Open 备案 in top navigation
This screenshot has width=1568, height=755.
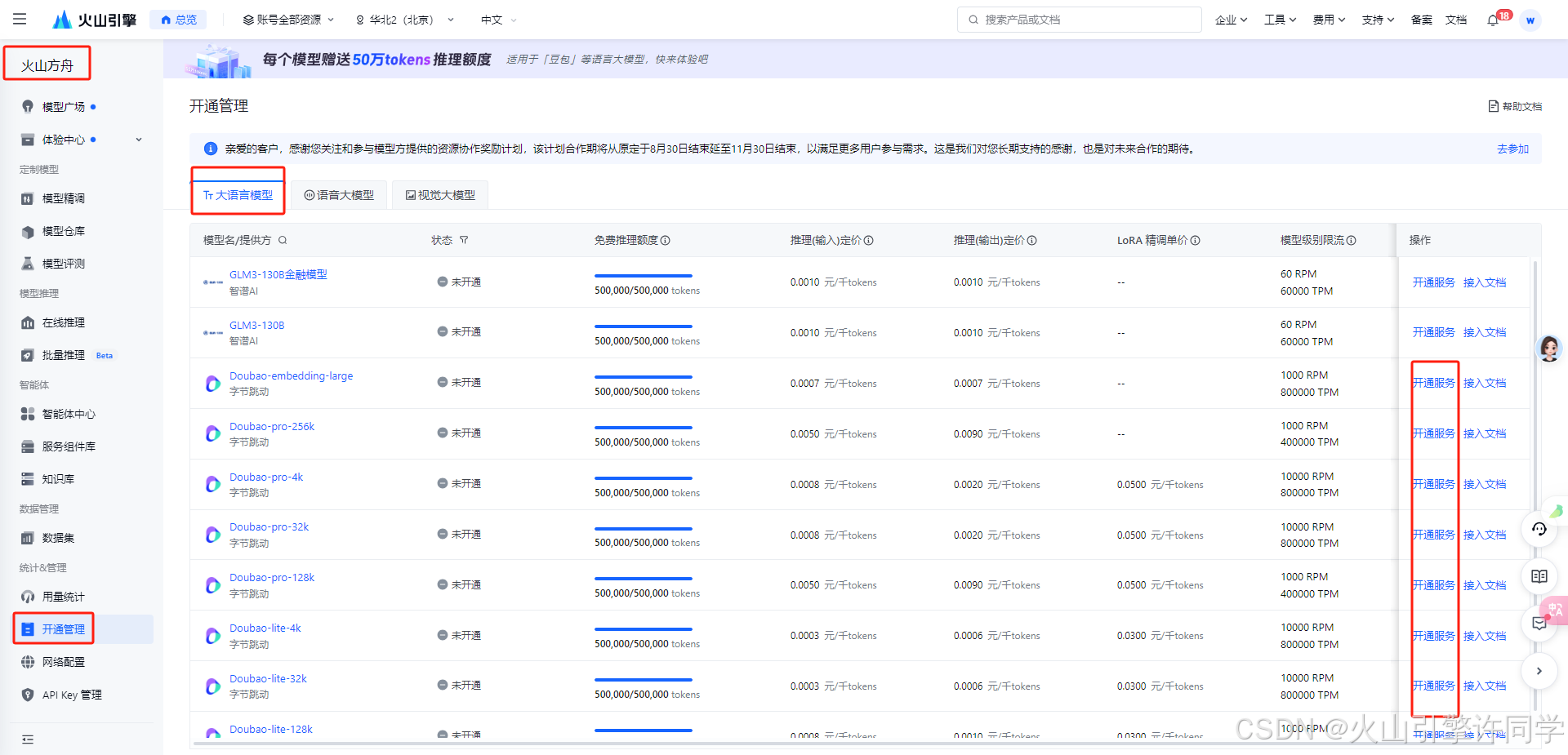[1422, 20]
